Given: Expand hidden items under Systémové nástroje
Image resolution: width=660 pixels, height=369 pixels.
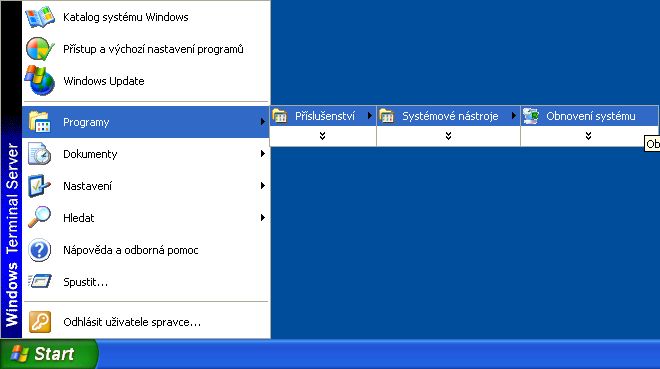Looking at the screenshot, I should (448, 136).
